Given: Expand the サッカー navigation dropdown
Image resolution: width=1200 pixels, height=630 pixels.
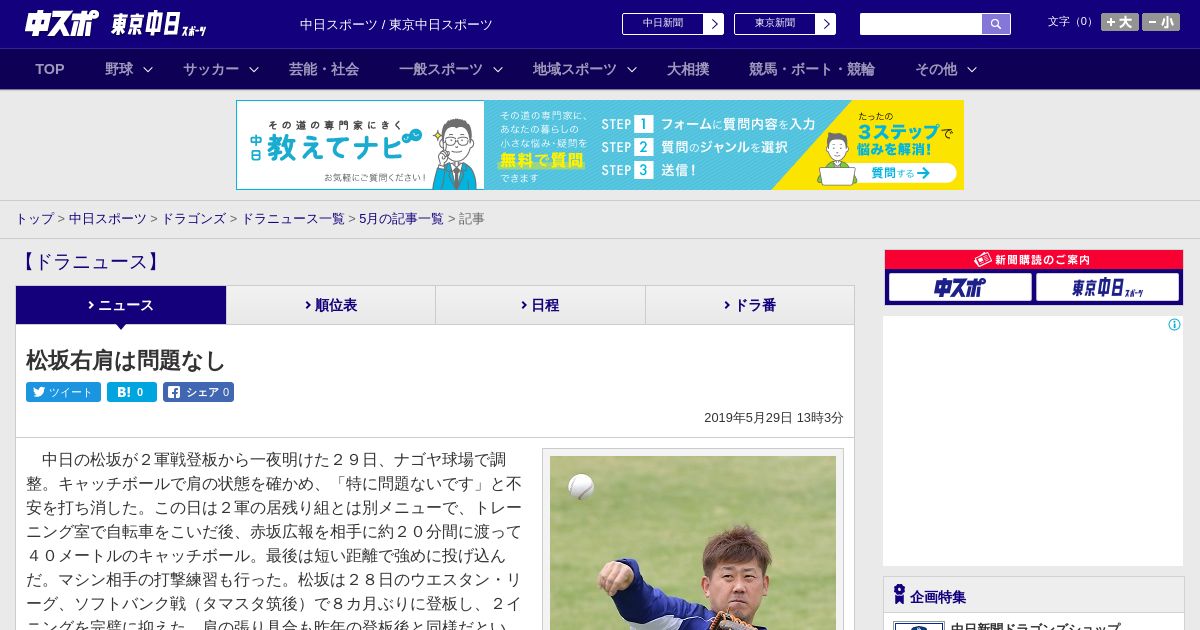Looking at the screenshot, I should tap(221, 69).
